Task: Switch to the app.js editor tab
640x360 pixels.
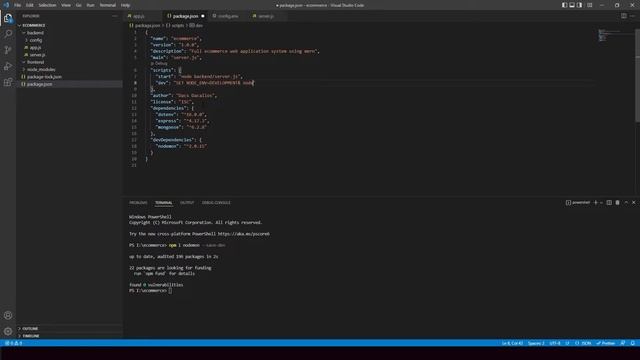Action: 143,16
